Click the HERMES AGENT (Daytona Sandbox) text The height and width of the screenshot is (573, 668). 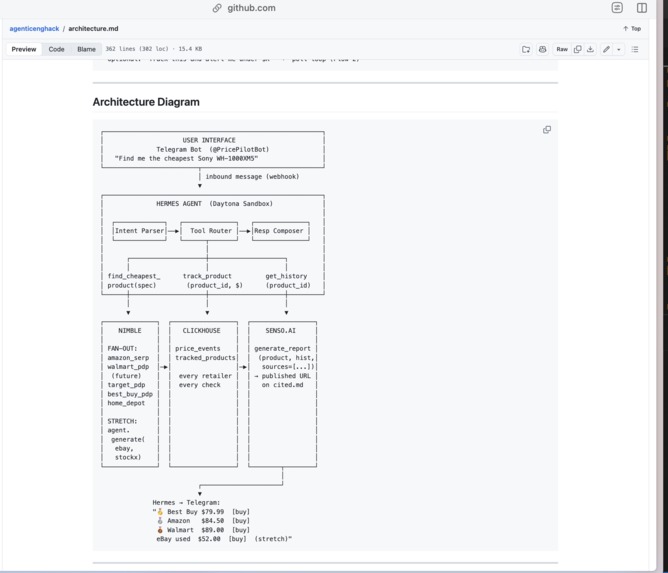pos(214,204)
